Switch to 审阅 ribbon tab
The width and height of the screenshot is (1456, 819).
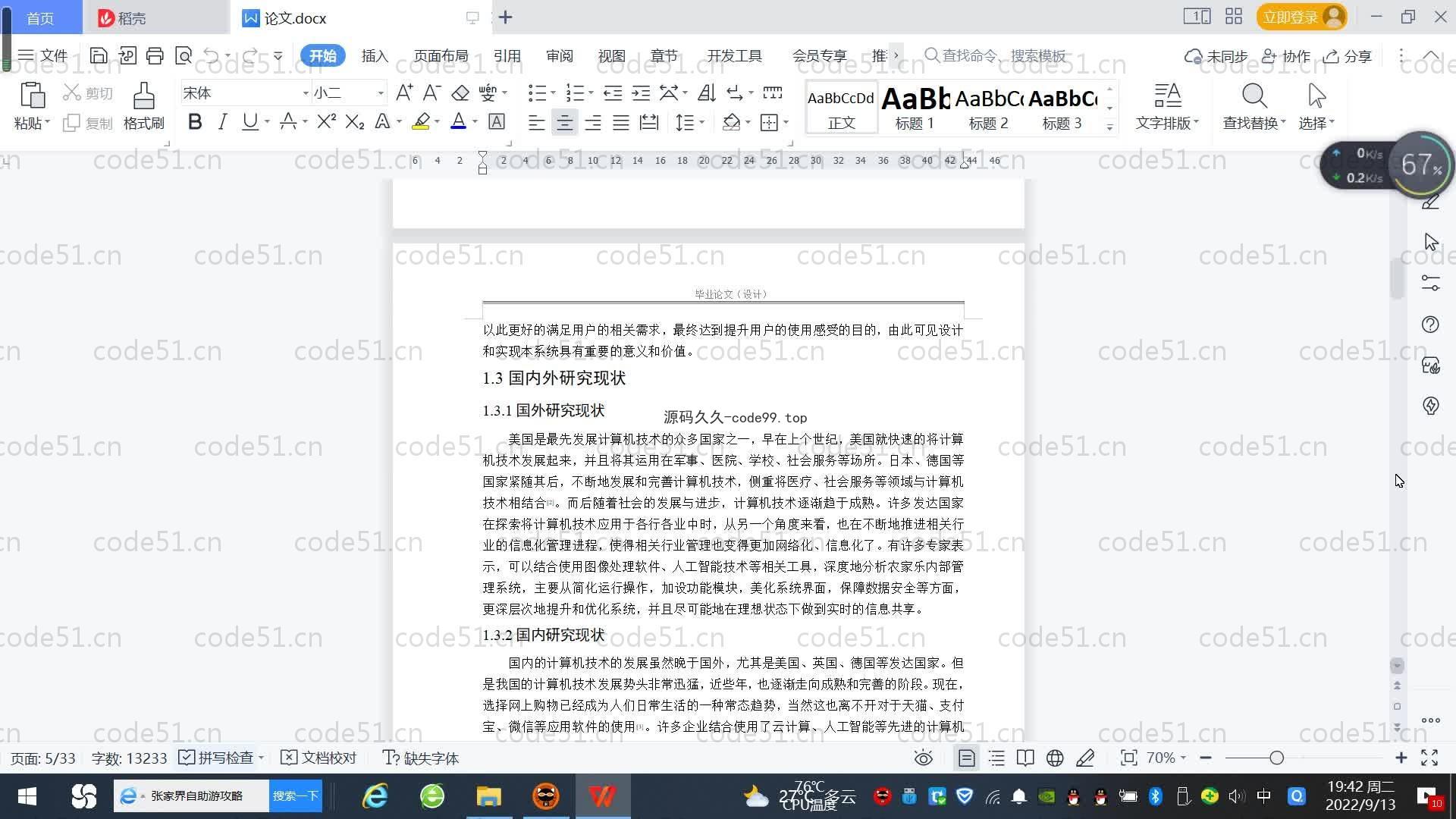point(559,55)
